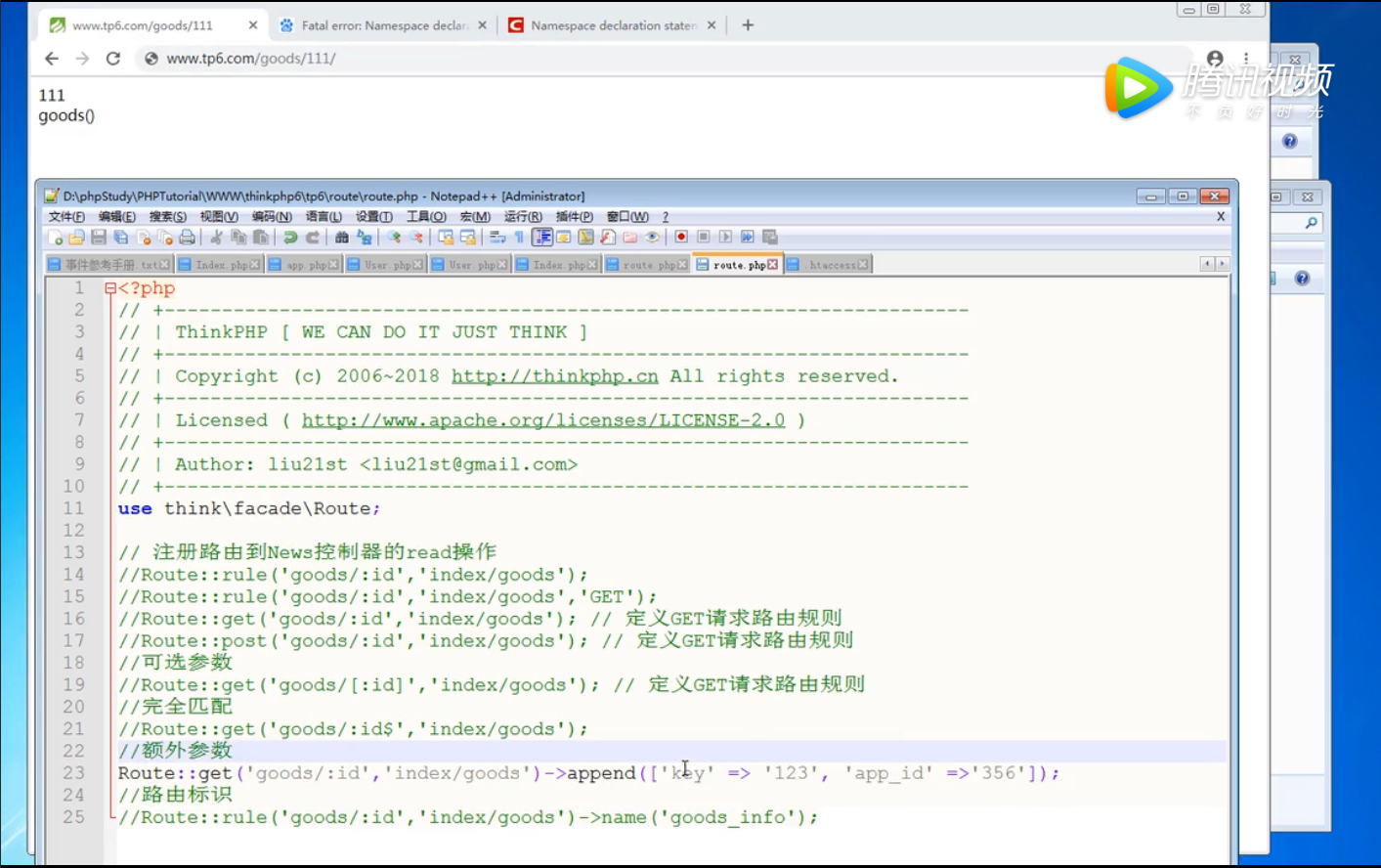Open the 设置(T) menu
Image resolution: width=1381 pixels, height=868 pixels.
[374, 217]
